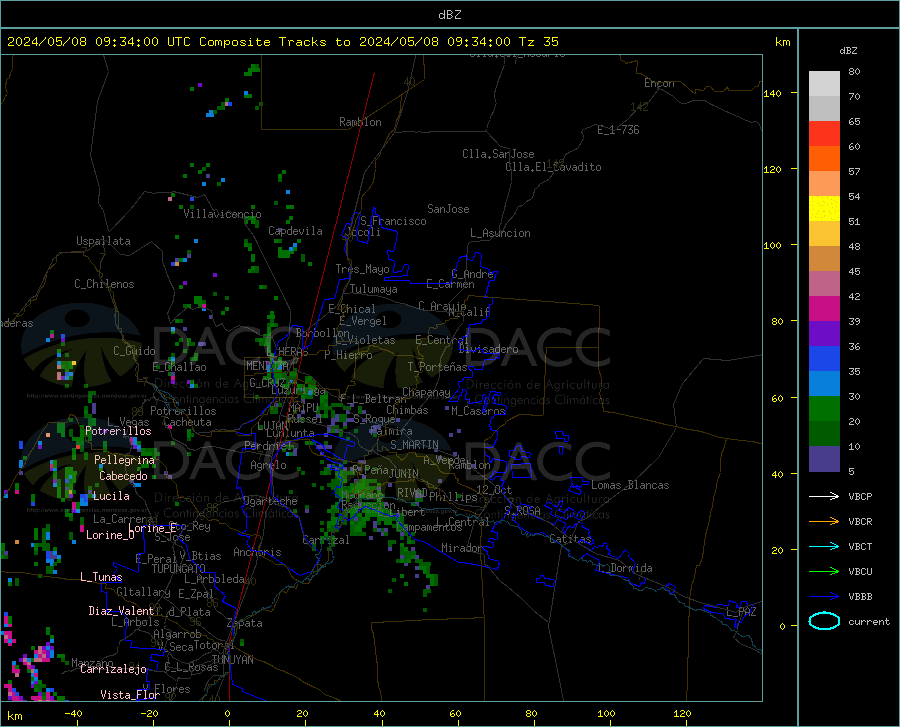This screenshot has width=900, height=727.
Task: Click the E_1-736 map label
Action: point(618,130)
